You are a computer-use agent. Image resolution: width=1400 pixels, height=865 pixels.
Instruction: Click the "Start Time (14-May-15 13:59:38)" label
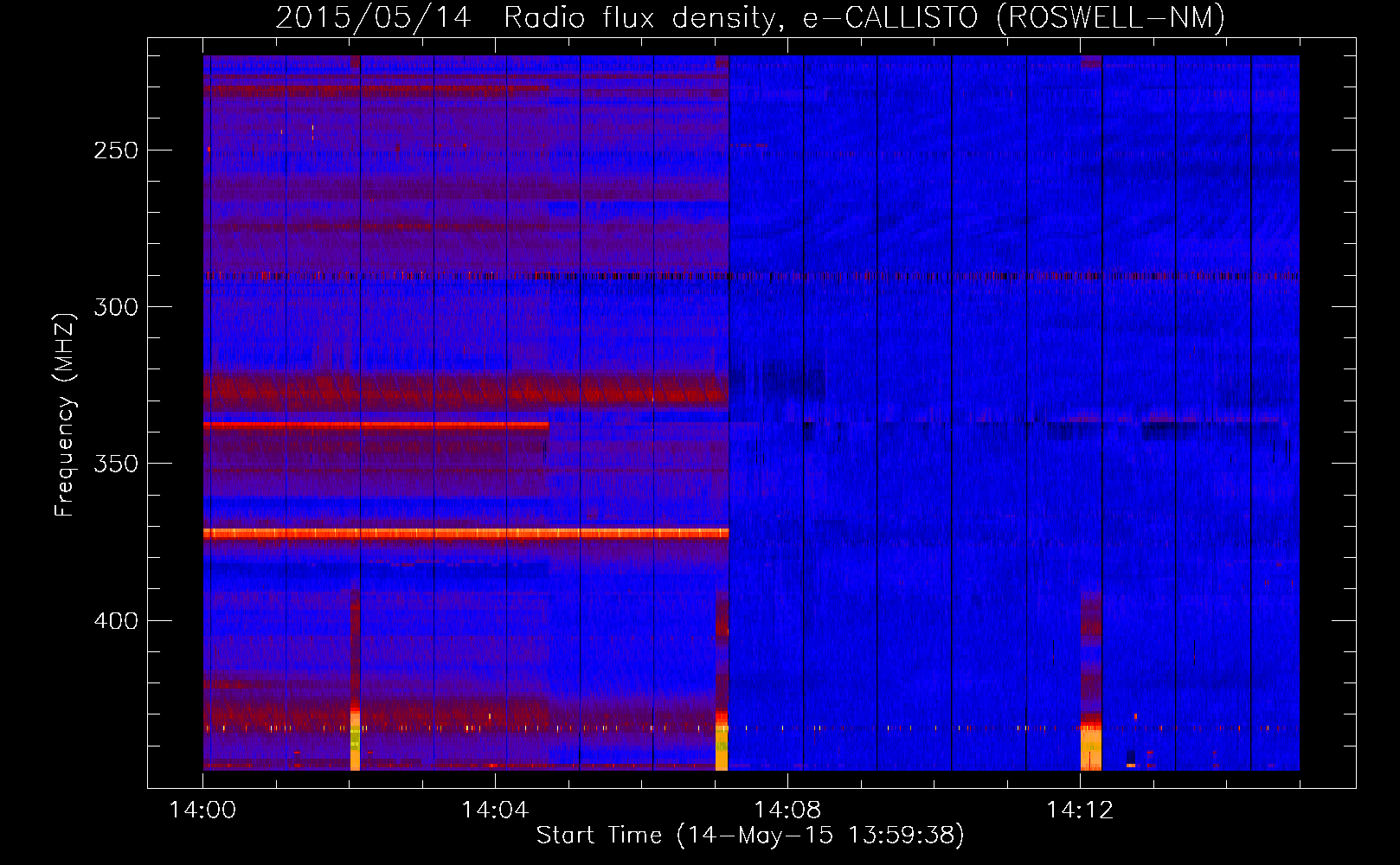750,835
